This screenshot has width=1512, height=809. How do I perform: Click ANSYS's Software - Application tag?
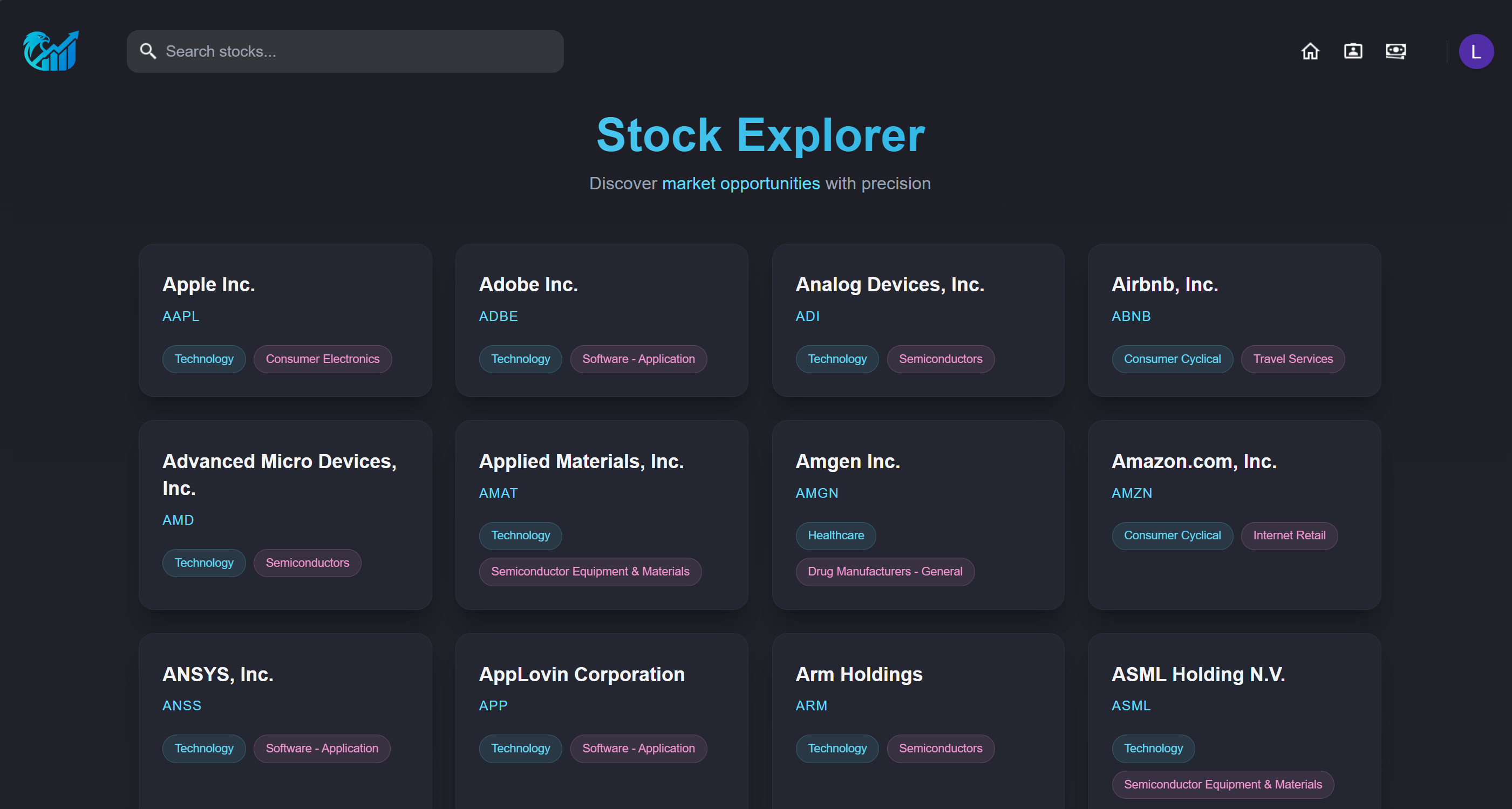point(322,749)
